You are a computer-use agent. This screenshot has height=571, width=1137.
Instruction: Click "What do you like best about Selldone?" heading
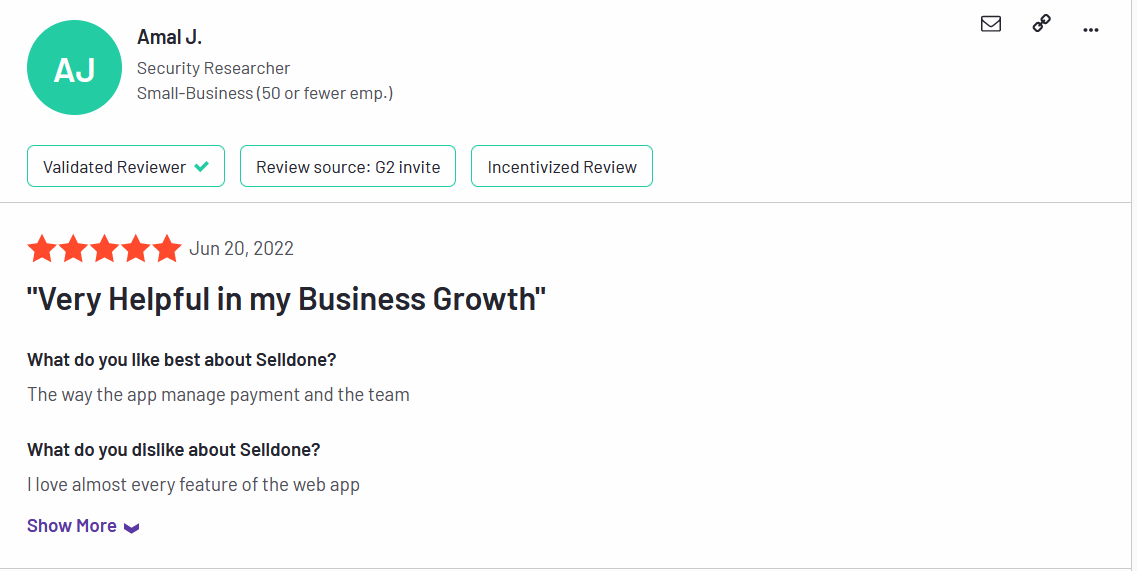[x=181, y=360]
